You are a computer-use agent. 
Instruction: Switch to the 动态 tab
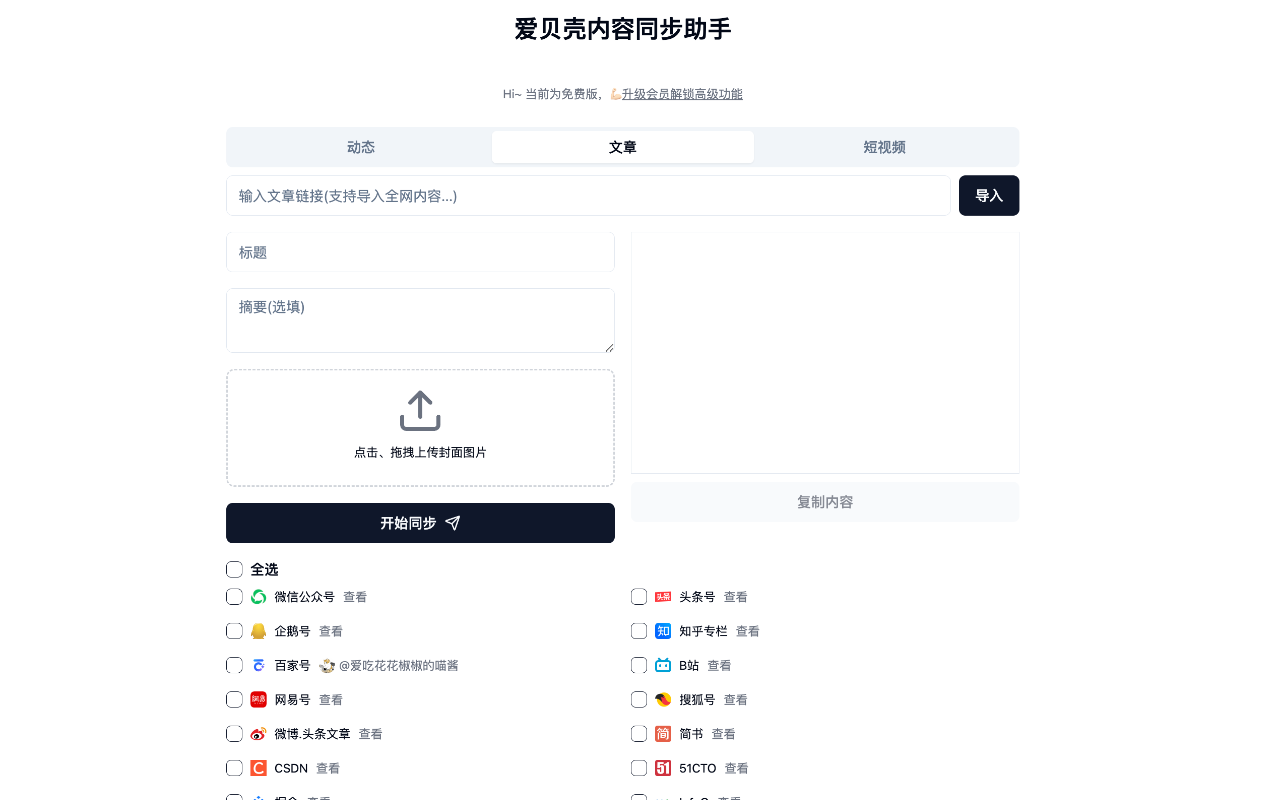[360, 146]
